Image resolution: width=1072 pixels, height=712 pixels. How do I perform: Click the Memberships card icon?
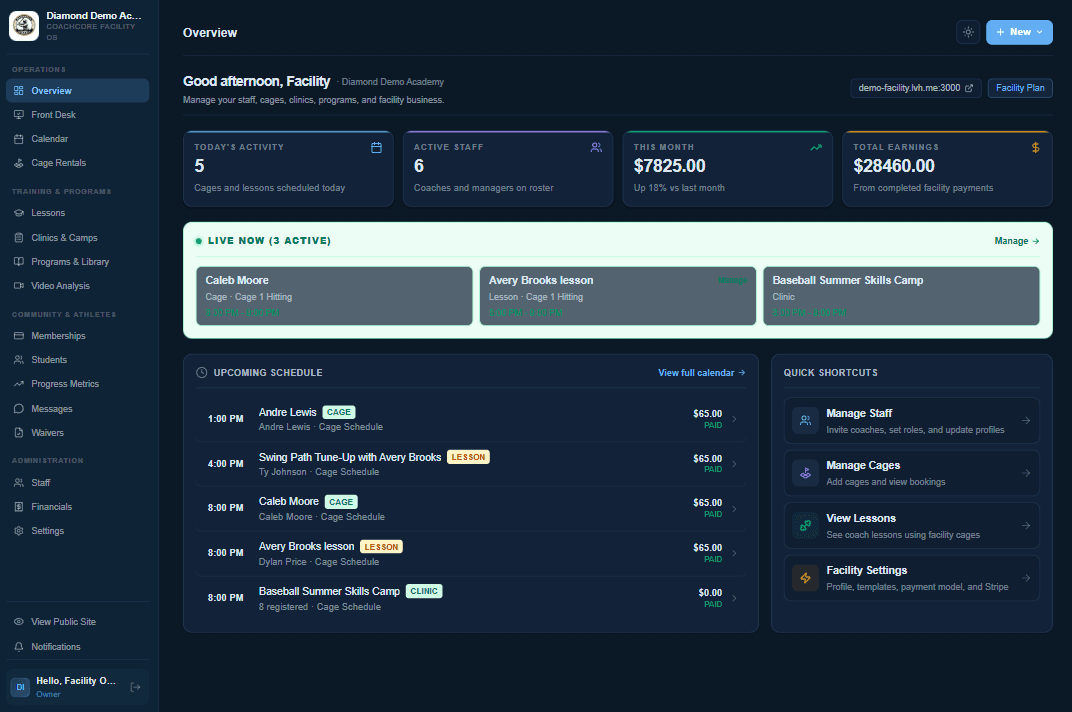[x=18, y=336]
